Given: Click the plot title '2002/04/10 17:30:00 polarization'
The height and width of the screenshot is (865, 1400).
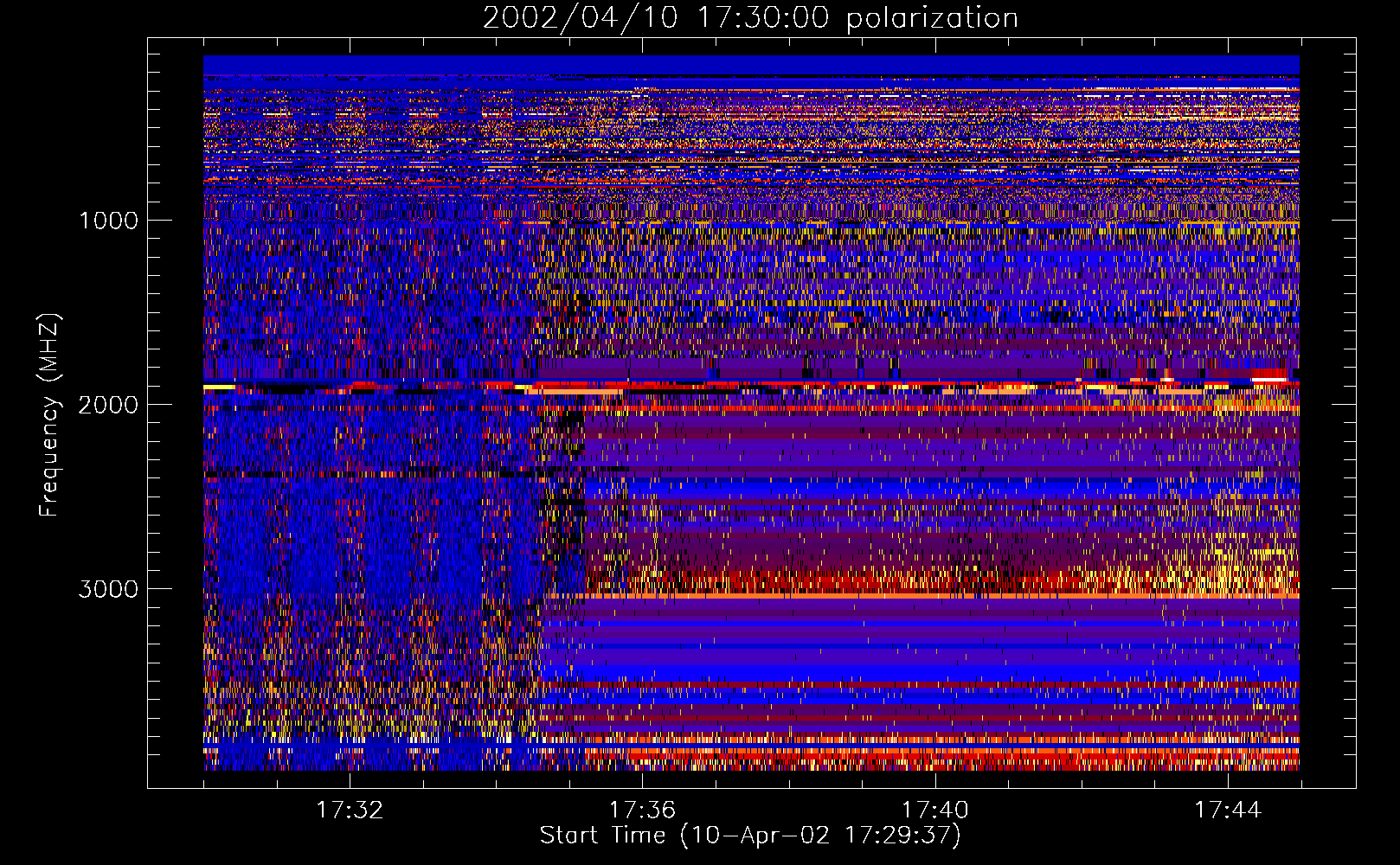Looking at the screenshot, I should click(750, 17).
